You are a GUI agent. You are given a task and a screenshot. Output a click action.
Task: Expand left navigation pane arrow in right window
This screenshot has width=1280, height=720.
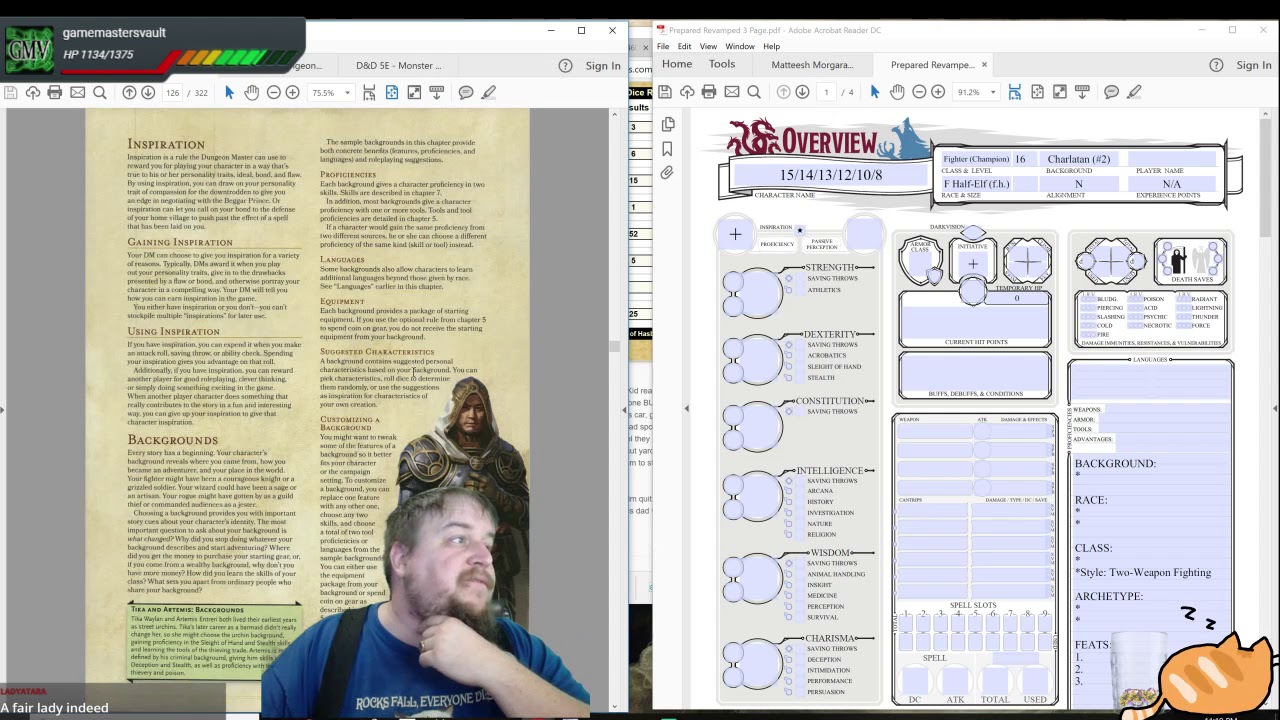pos(686,409)
